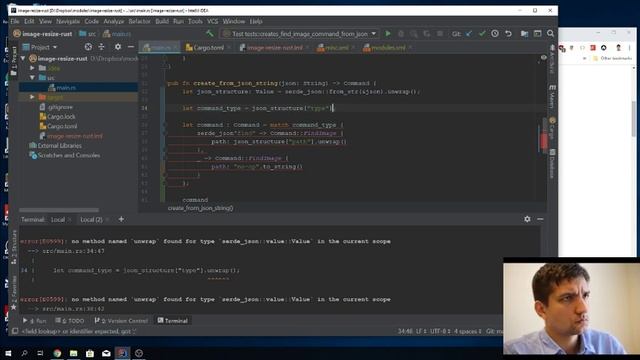Open Project Structure icon in toolbar

[524, 34]
